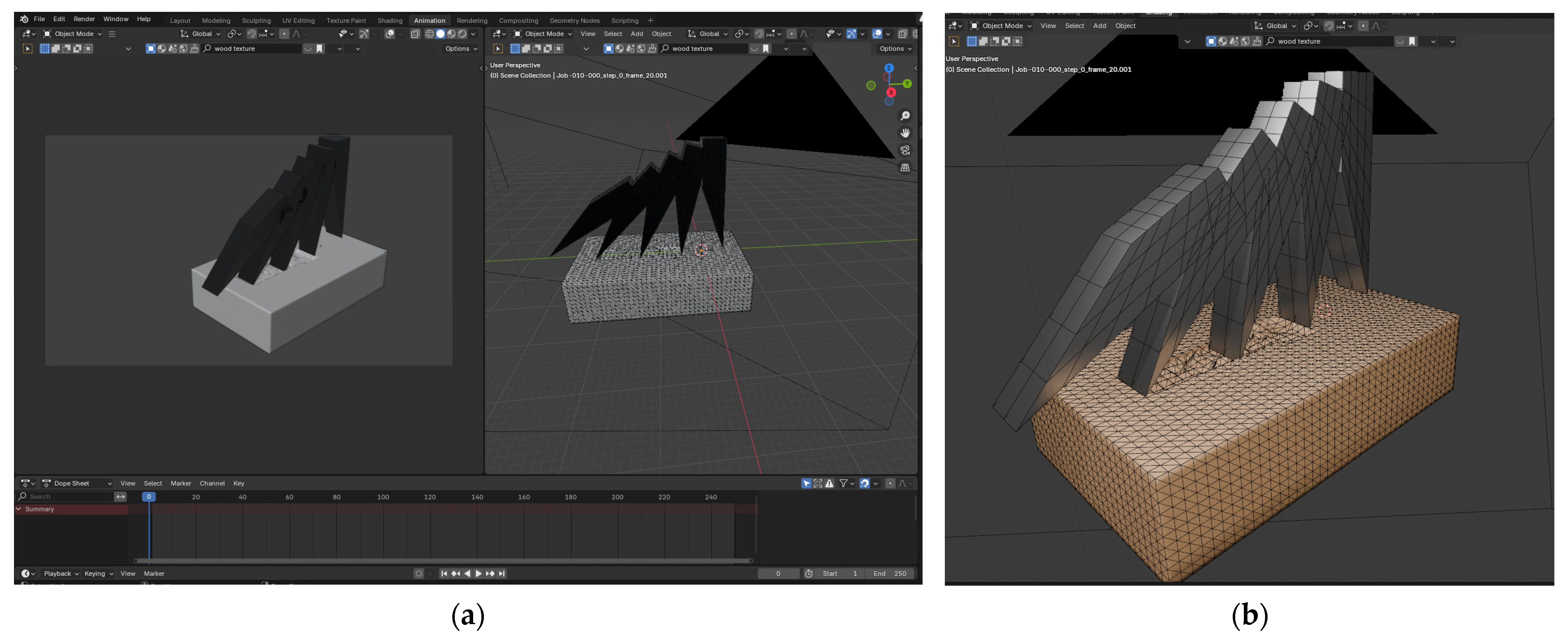
Task: Collapse the Summary channel row
Action: point(19,509)
